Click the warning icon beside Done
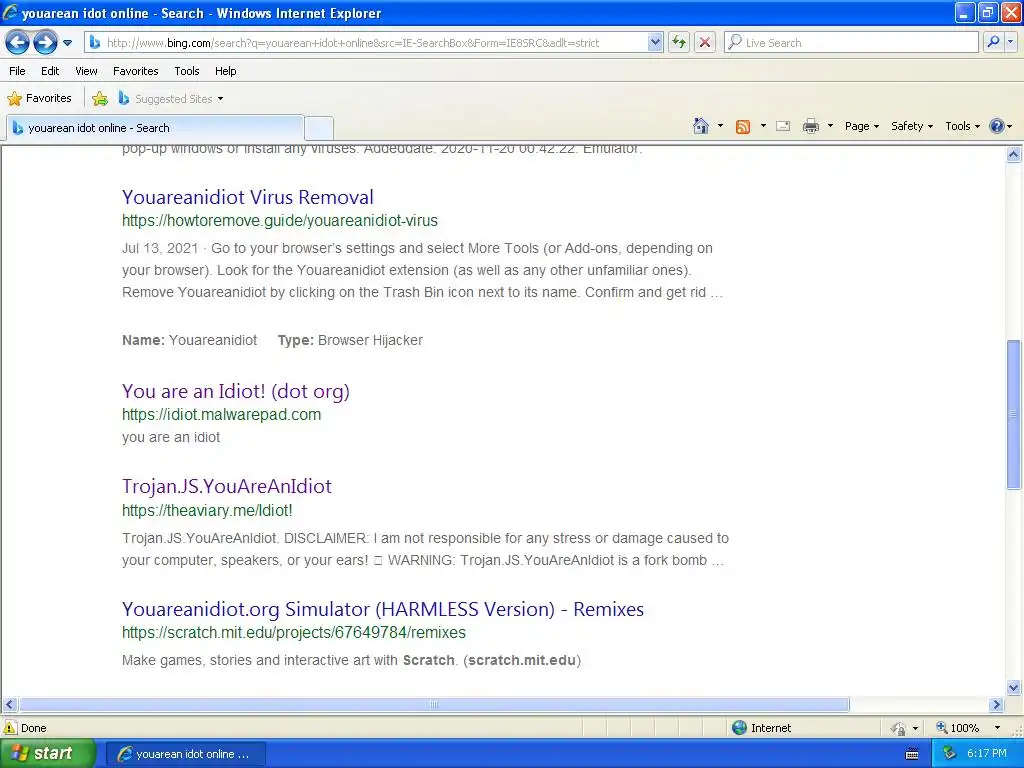Image resolution: width=1024 pixels, height=768 pixels. click(10, 728)
